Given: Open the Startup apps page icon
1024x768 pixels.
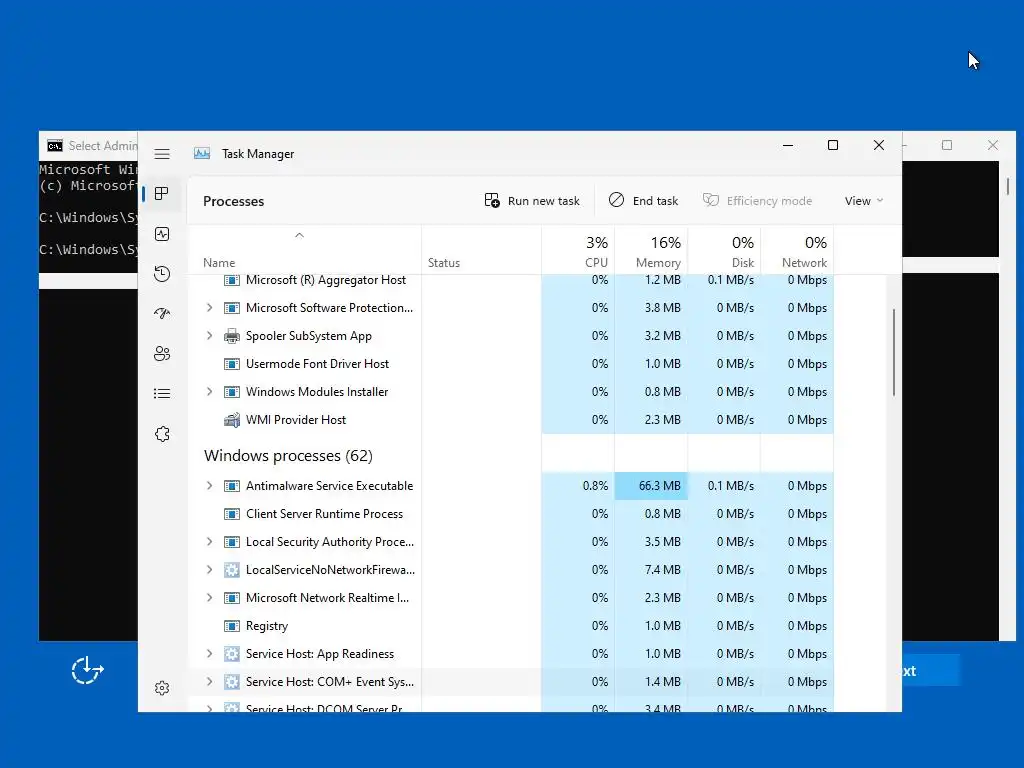Looking at the screenshot, I should (x=162, y=313).
